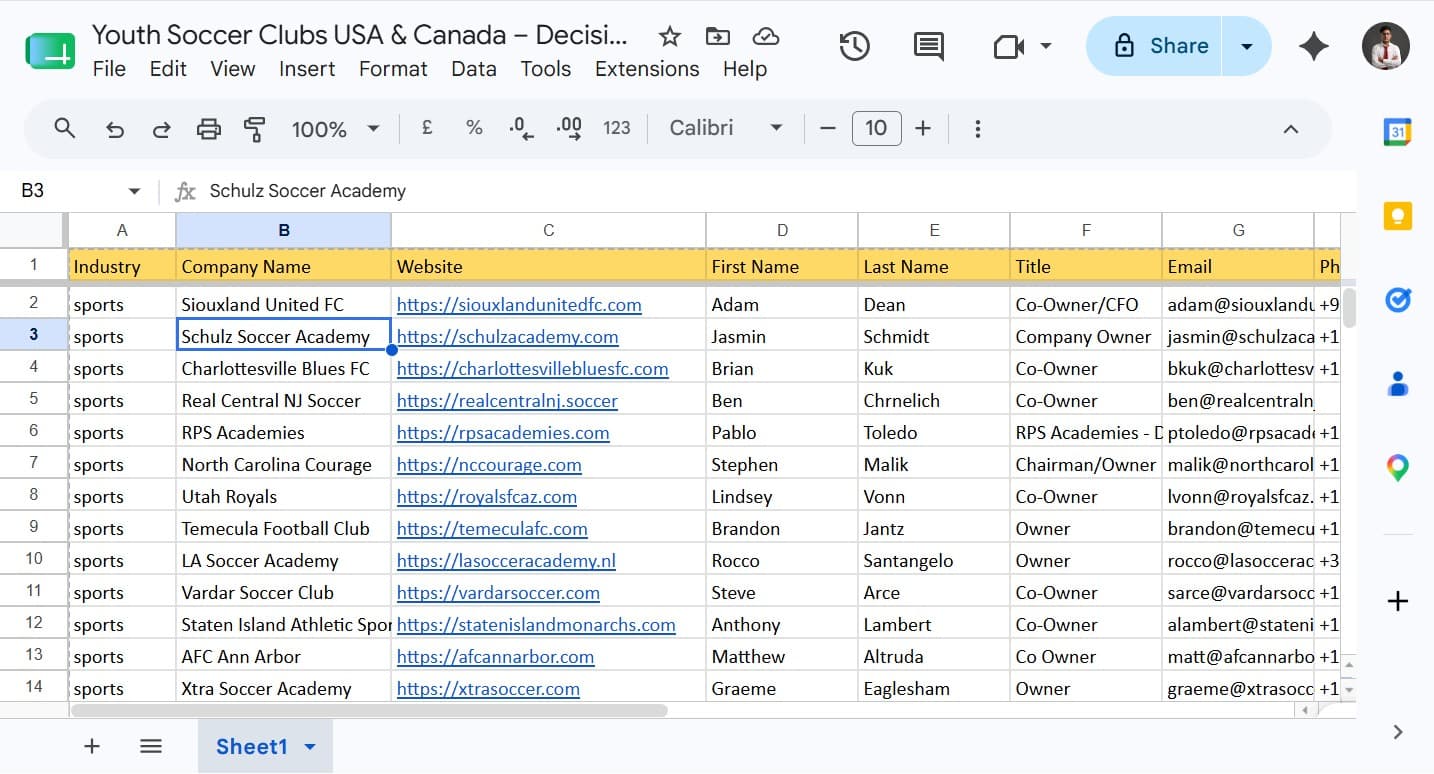The width and height of the screenshot is (1434, 774).
Task: Open the File menu
Action: tap(109, 69)
